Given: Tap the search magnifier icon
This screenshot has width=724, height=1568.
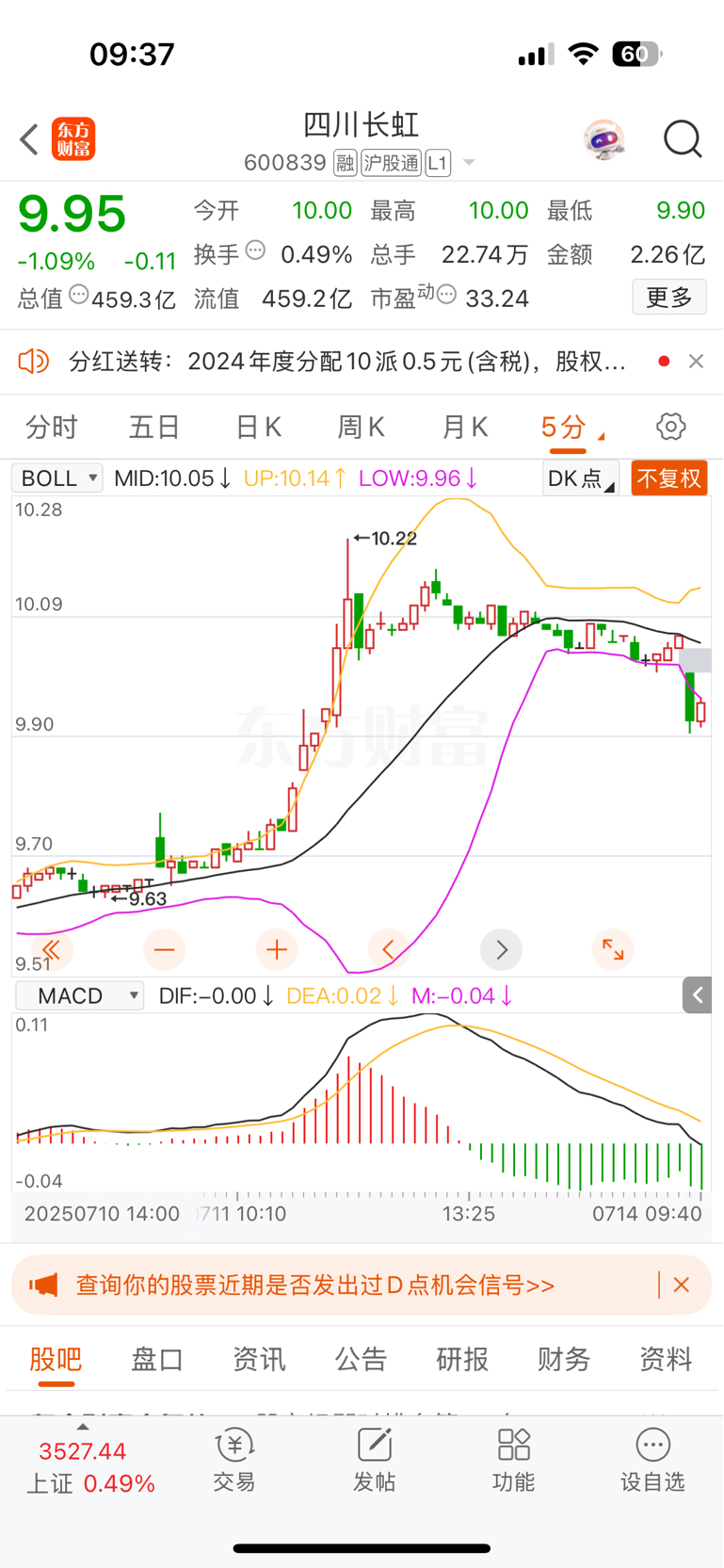Looking at the screenshot, I should [x=683, y=139].
